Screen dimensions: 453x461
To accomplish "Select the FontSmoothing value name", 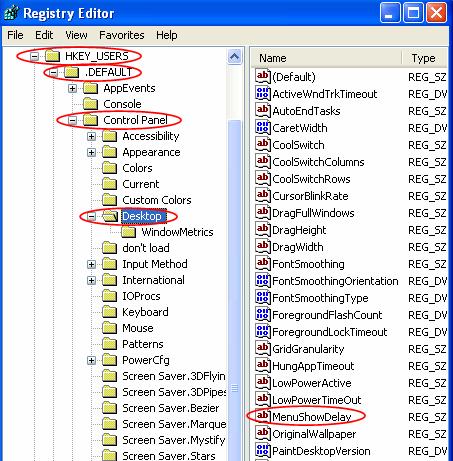I will (308, 264).
